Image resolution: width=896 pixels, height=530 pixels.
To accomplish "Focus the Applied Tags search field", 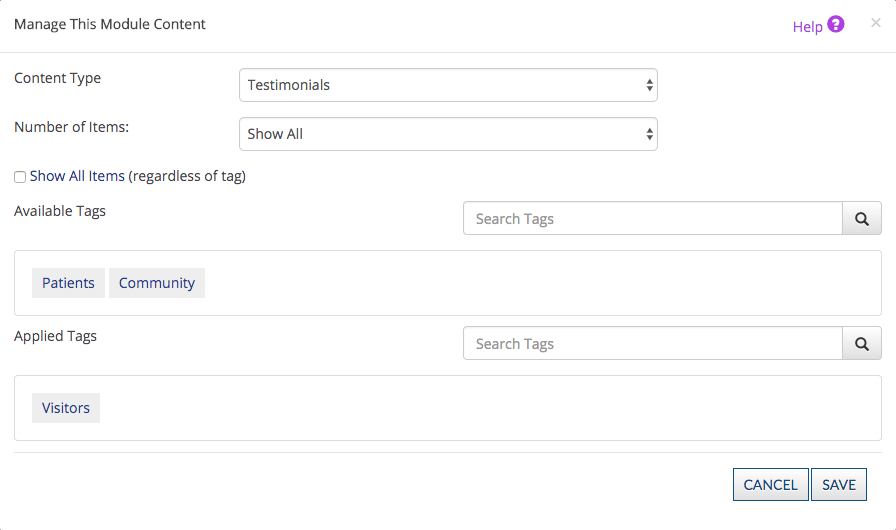I will coord(653,343).
